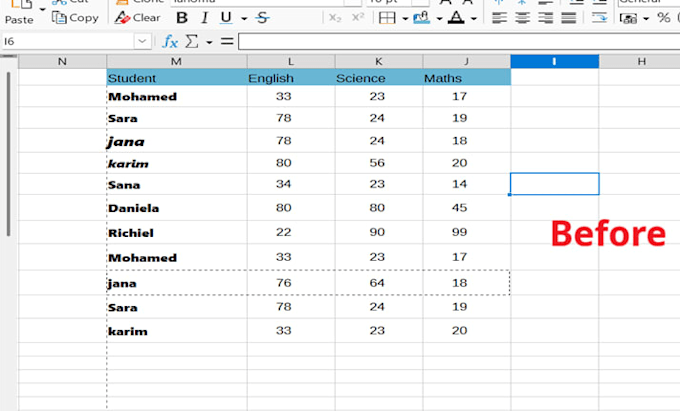
Task: Click the Clear formatting button
Action: point(137,18)
